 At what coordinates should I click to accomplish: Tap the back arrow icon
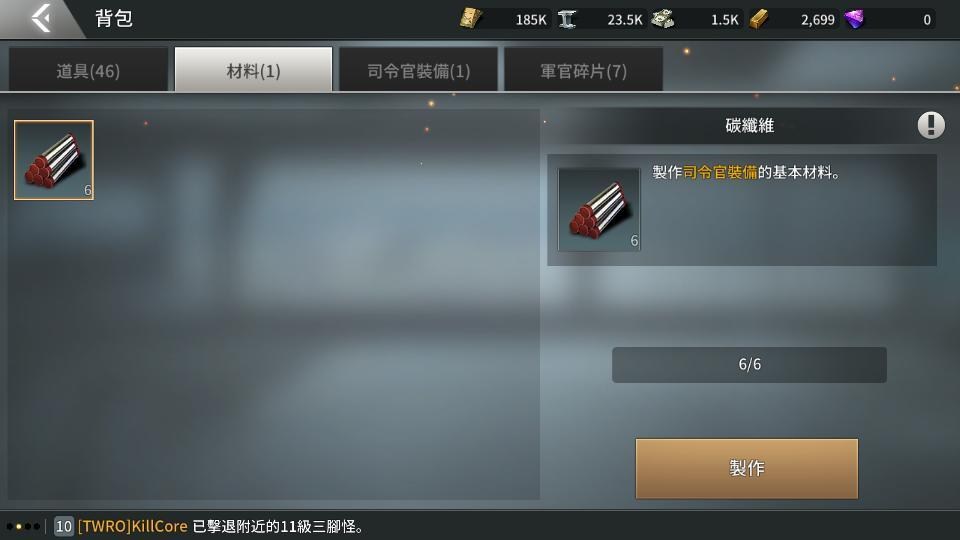[x=41, y=18]
